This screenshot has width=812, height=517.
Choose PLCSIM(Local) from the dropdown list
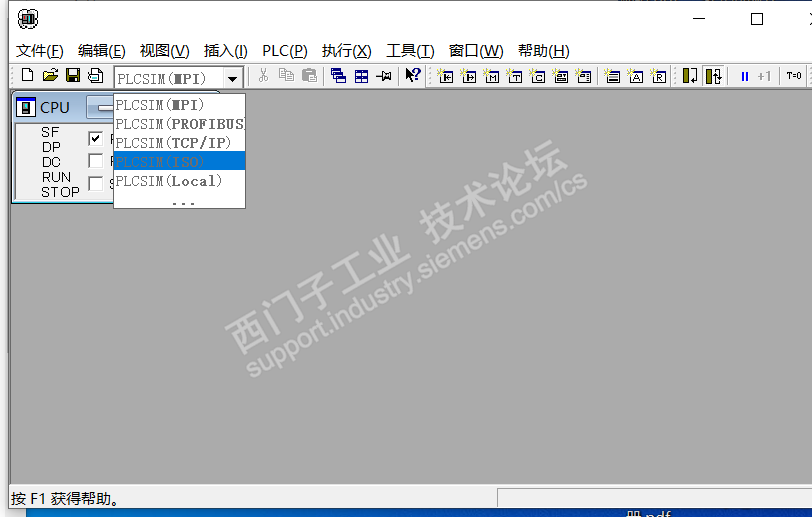click(179, 181)
